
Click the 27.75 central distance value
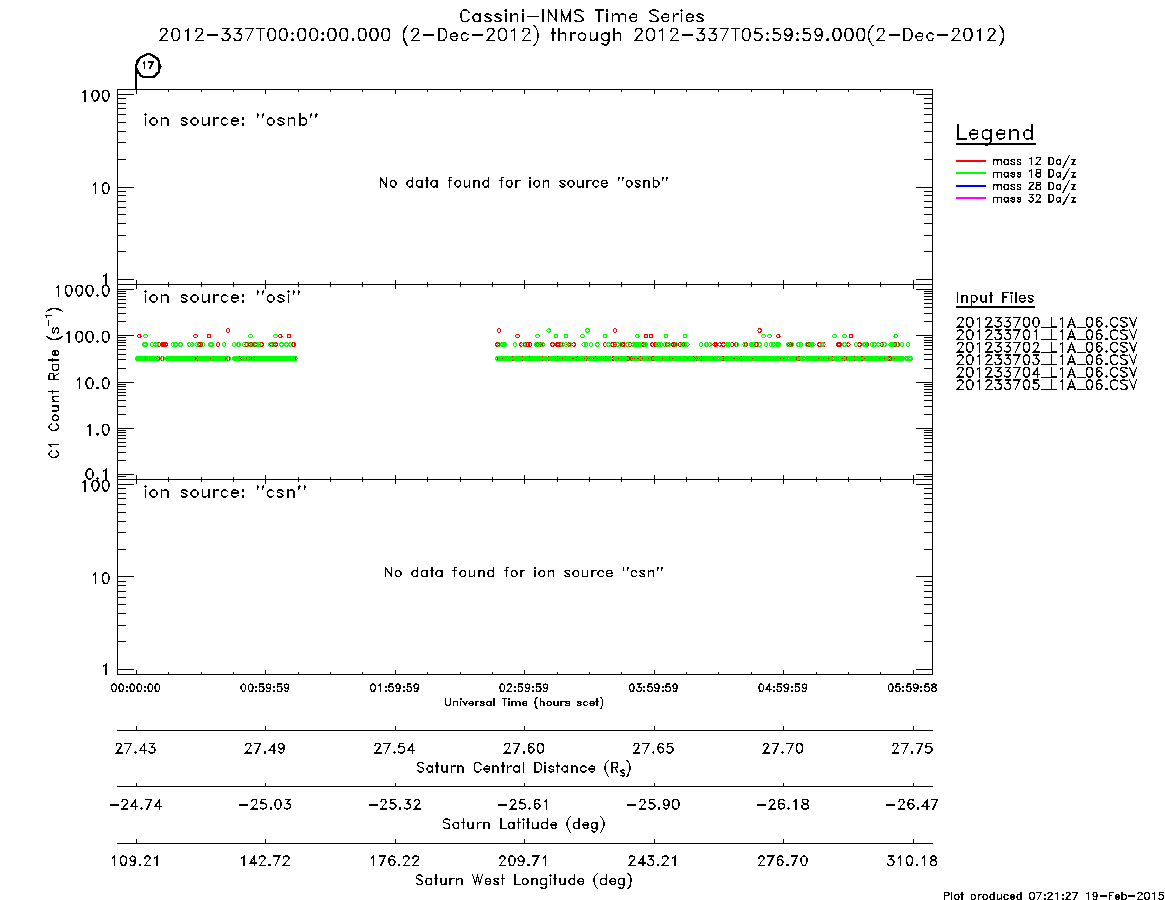coord(912,748)
